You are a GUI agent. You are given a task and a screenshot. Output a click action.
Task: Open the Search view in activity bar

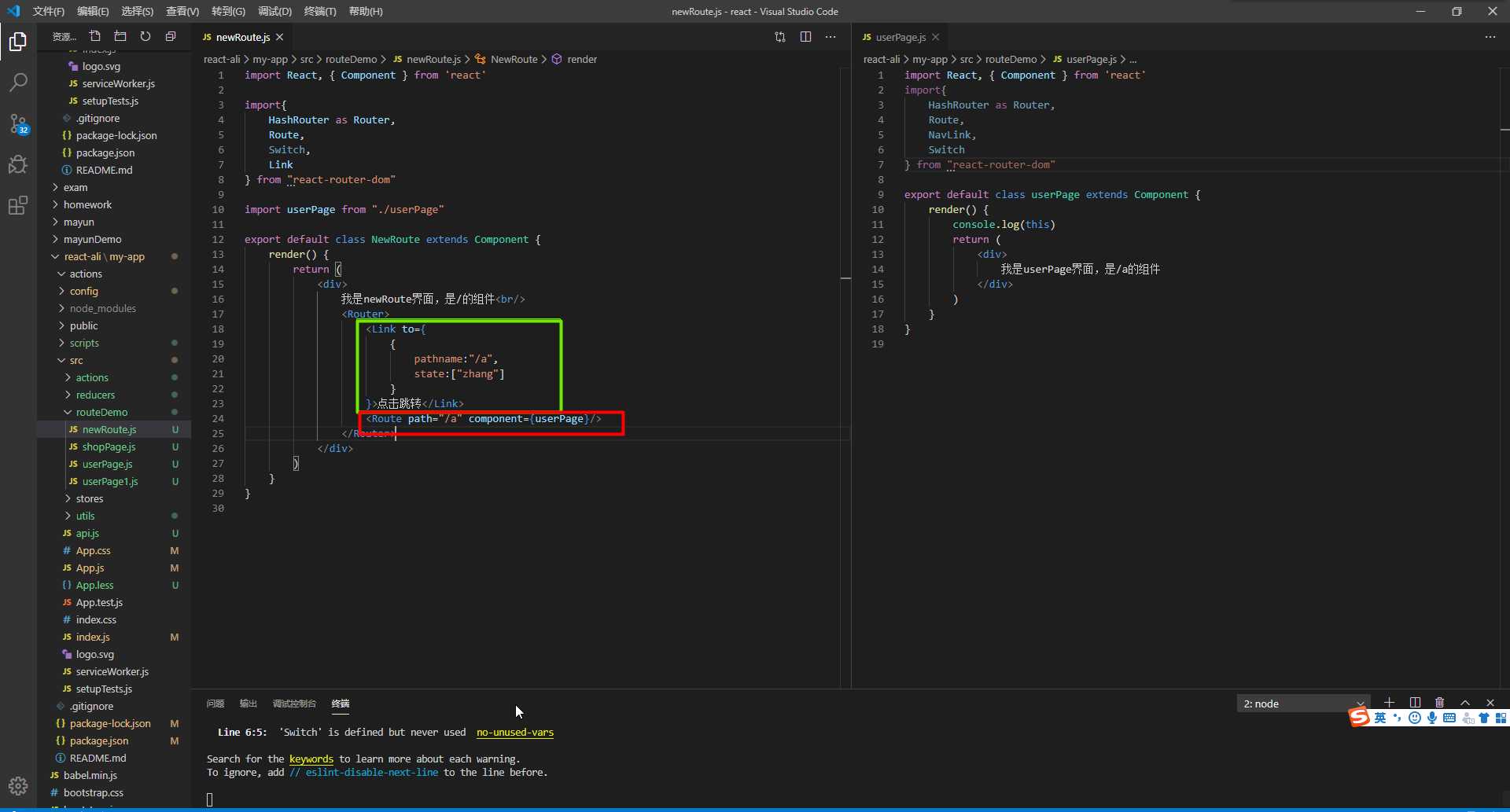tap(18, 83)
